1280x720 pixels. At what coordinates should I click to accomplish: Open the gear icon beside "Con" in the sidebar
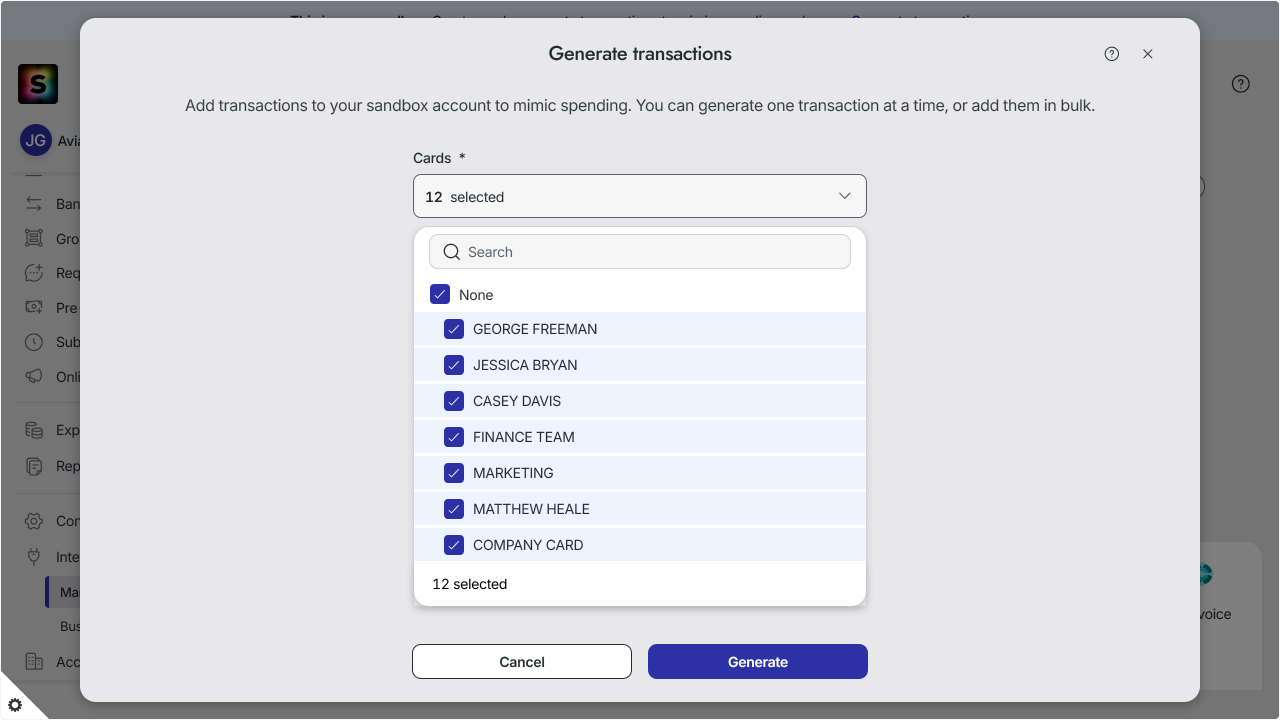34,521
